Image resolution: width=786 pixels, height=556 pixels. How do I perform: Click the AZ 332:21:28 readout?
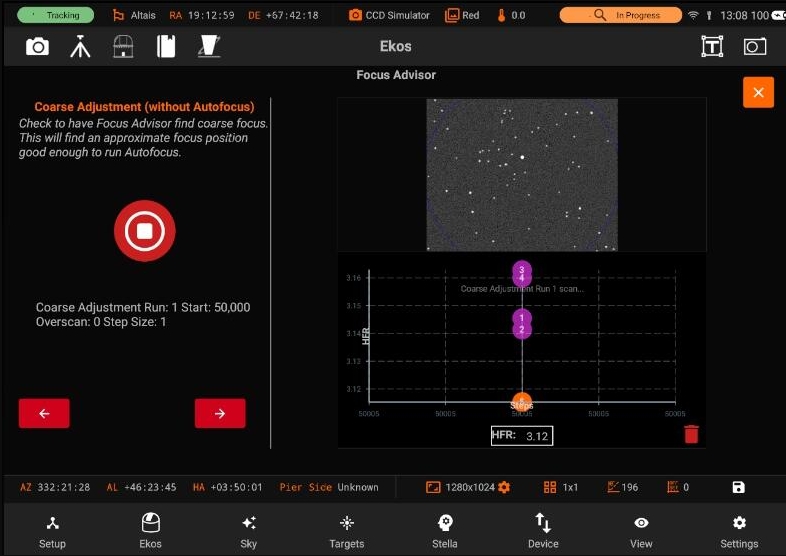click(55, 487)
